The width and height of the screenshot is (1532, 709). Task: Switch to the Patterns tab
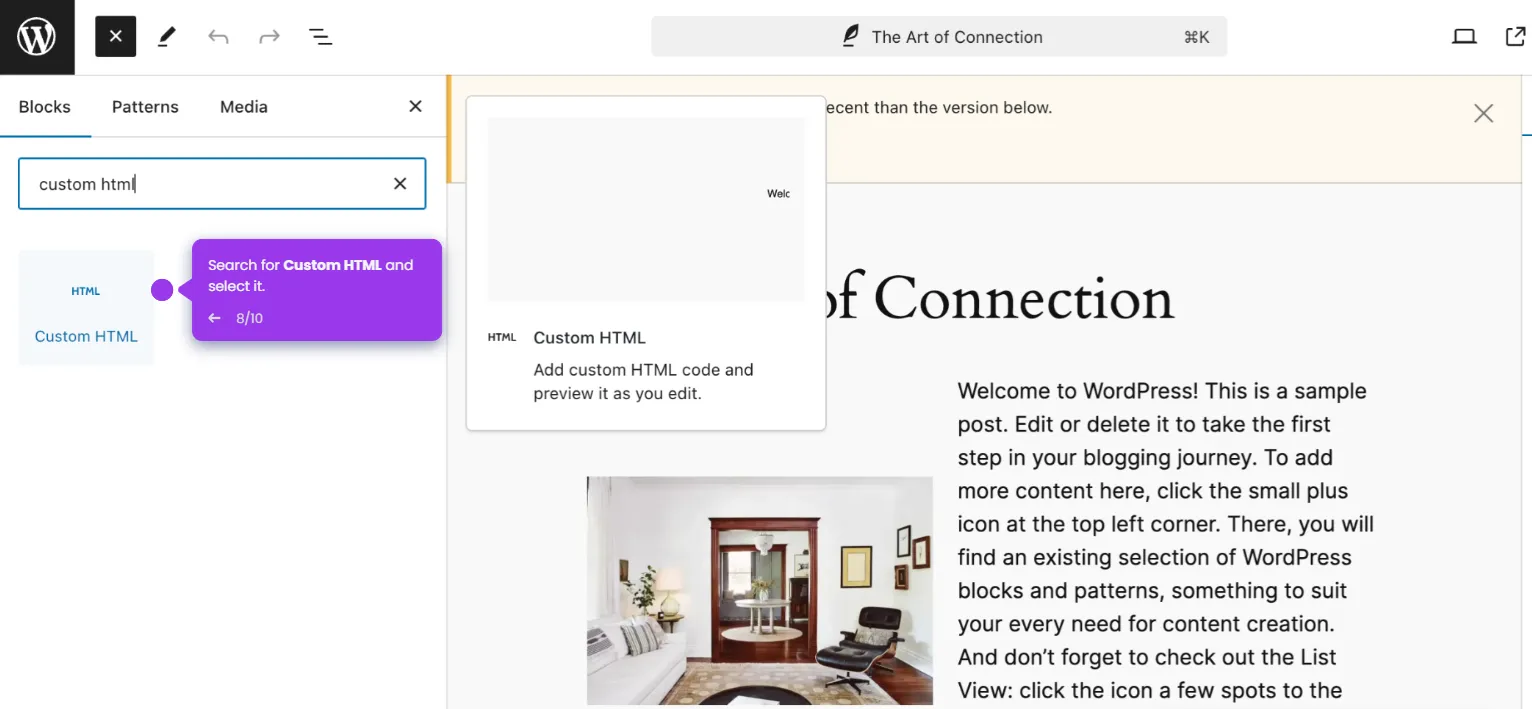pos(145,107)
